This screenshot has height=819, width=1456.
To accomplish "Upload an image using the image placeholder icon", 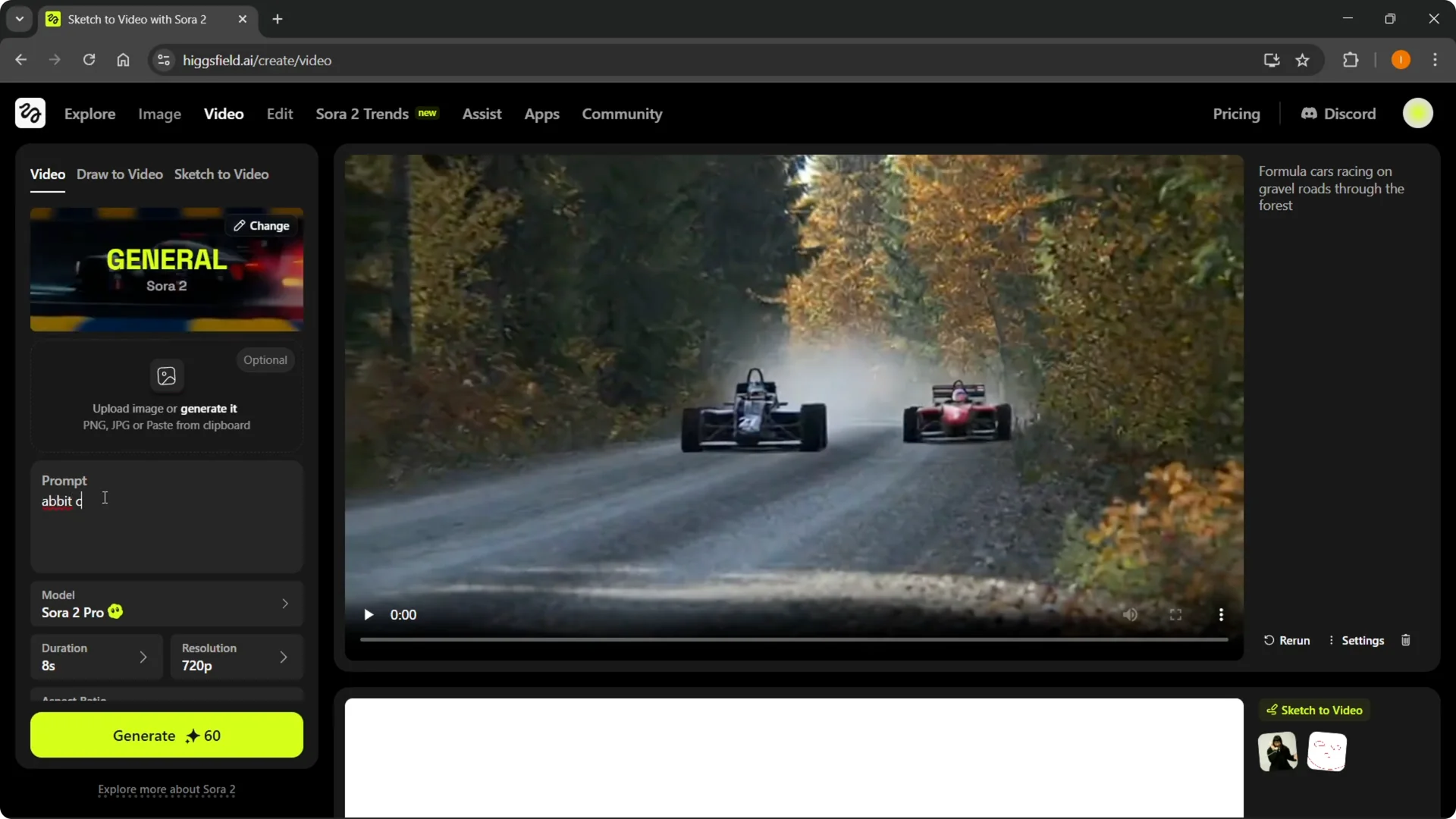I will pos(166,376).
